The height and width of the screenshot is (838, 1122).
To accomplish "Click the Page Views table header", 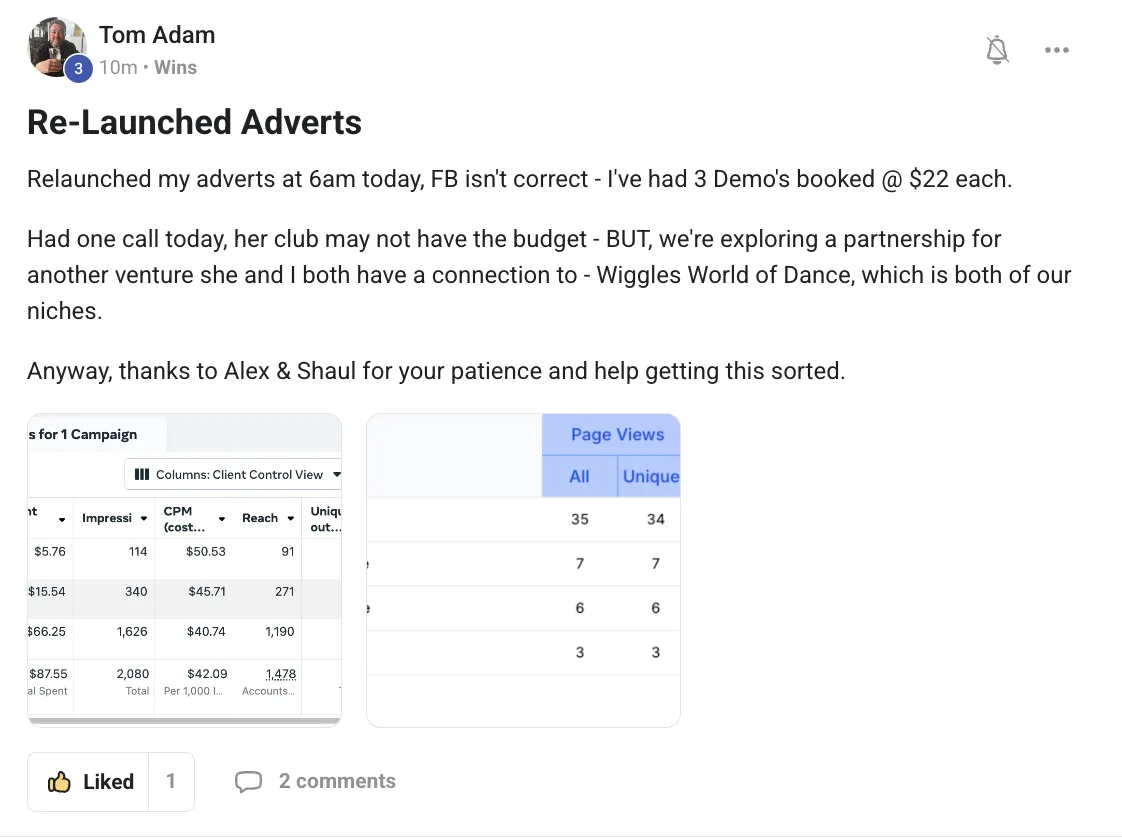I will pos(617,434).
